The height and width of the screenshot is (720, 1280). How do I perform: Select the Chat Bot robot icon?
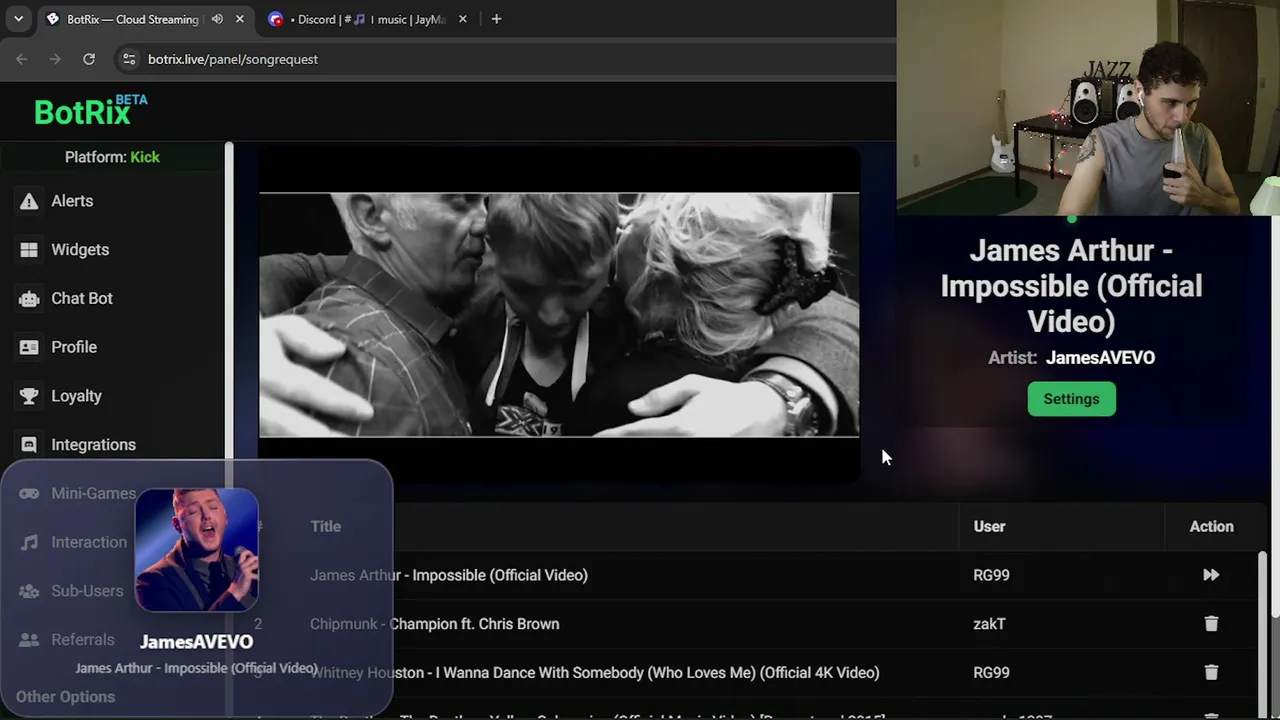coord(29,298)
